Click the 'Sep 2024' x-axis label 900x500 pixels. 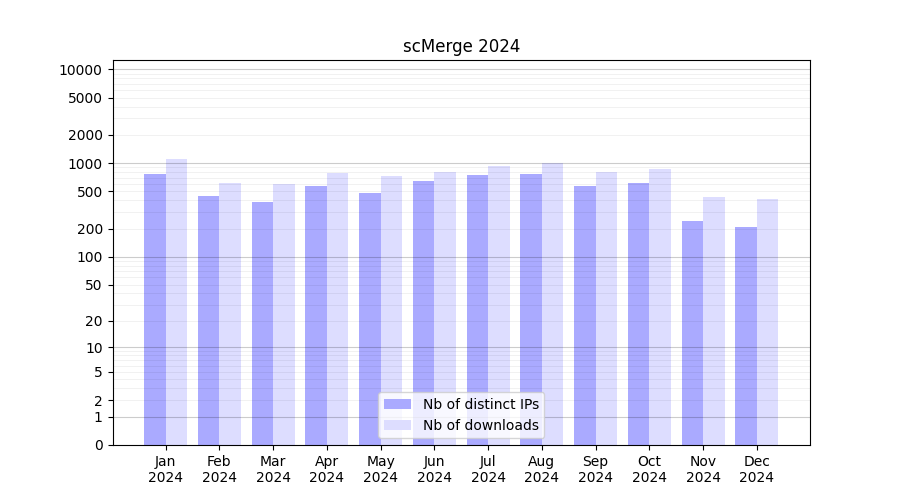click(595, 469)
